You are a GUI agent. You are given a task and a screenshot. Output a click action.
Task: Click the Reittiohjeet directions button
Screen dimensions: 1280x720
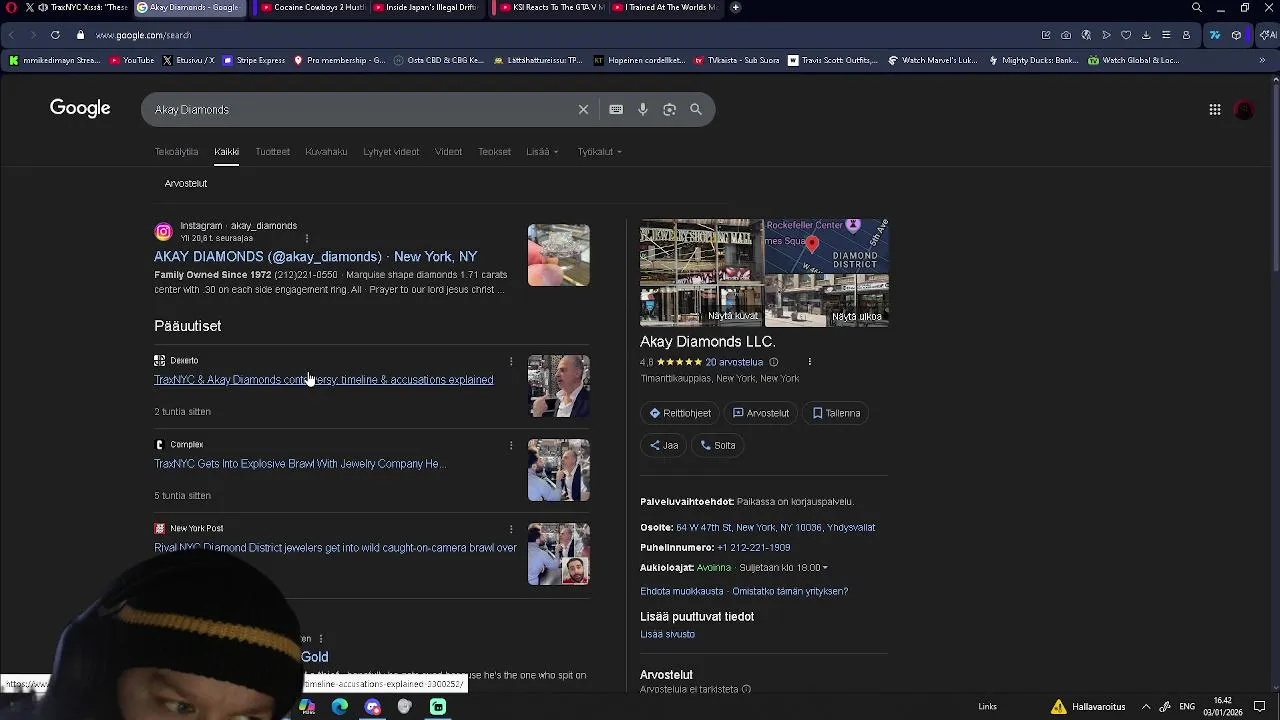coord(680,413)
